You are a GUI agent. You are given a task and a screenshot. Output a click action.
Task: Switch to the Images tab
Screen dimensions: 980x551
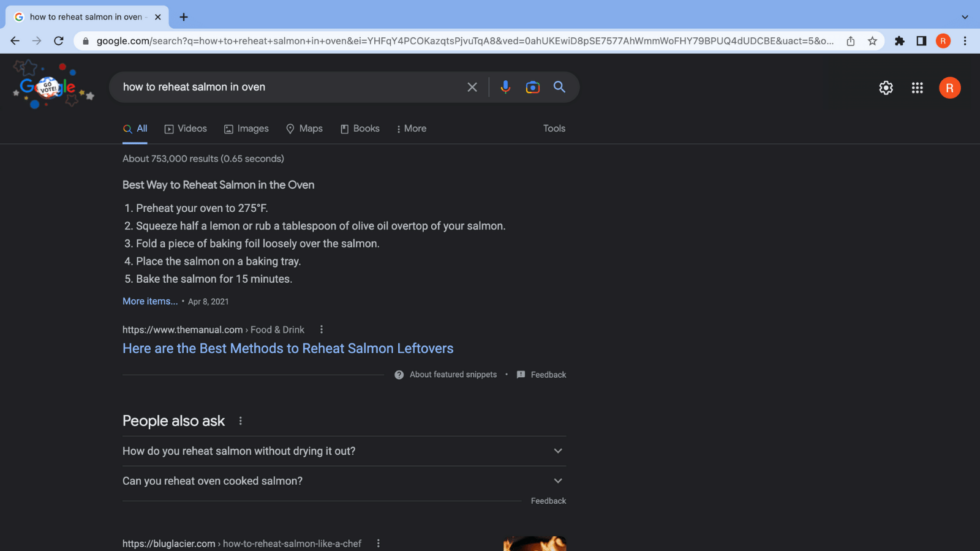246,129
